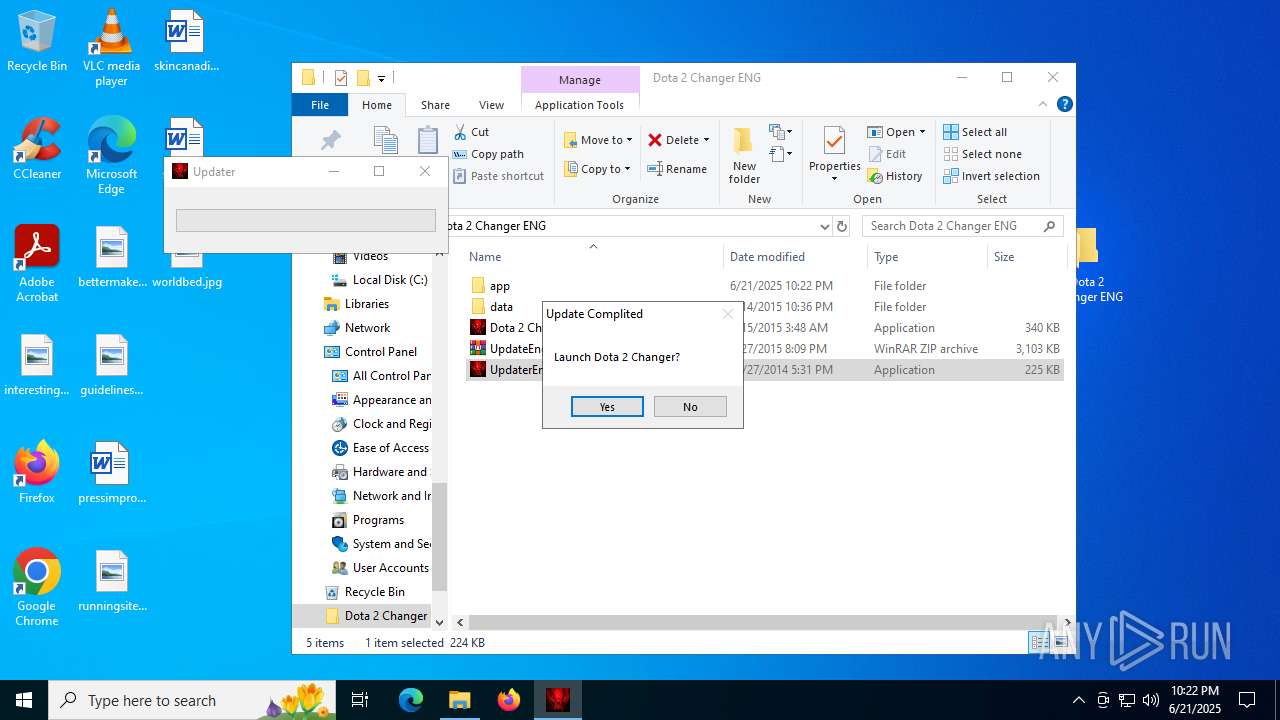Open File Explorer from taskbar
This screenshot has height=720, width=1280.
tap(459, 700)
